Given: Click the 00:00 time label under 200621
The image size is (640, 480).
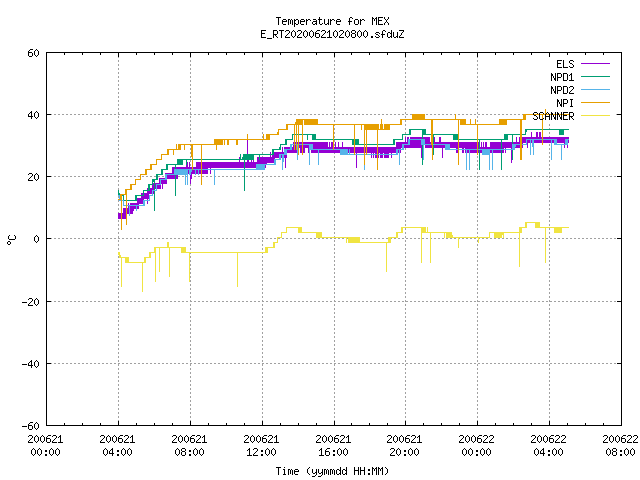Looking at the screenshot, I should click(45, 452).
